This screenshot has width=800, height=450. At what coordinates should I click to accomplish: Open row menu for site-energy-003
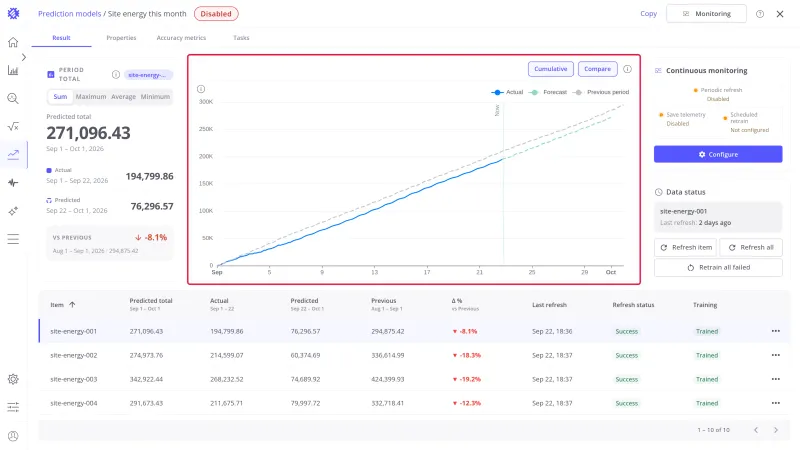click(776, 379)
